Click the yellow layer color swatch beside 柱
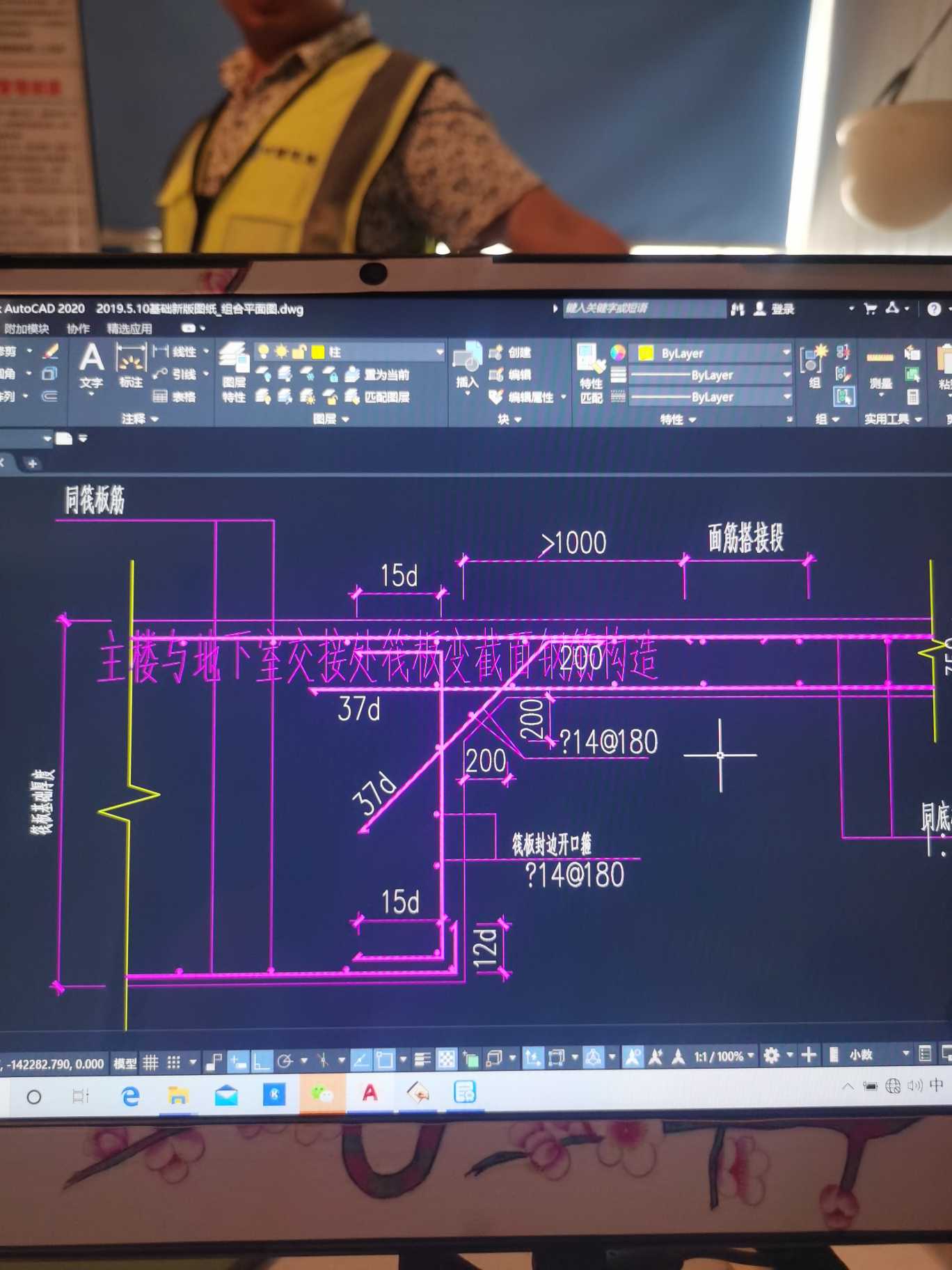Image resolution: width=952 pixels, height=1270 pixels. pyautogui.click(x=318, y=352)
